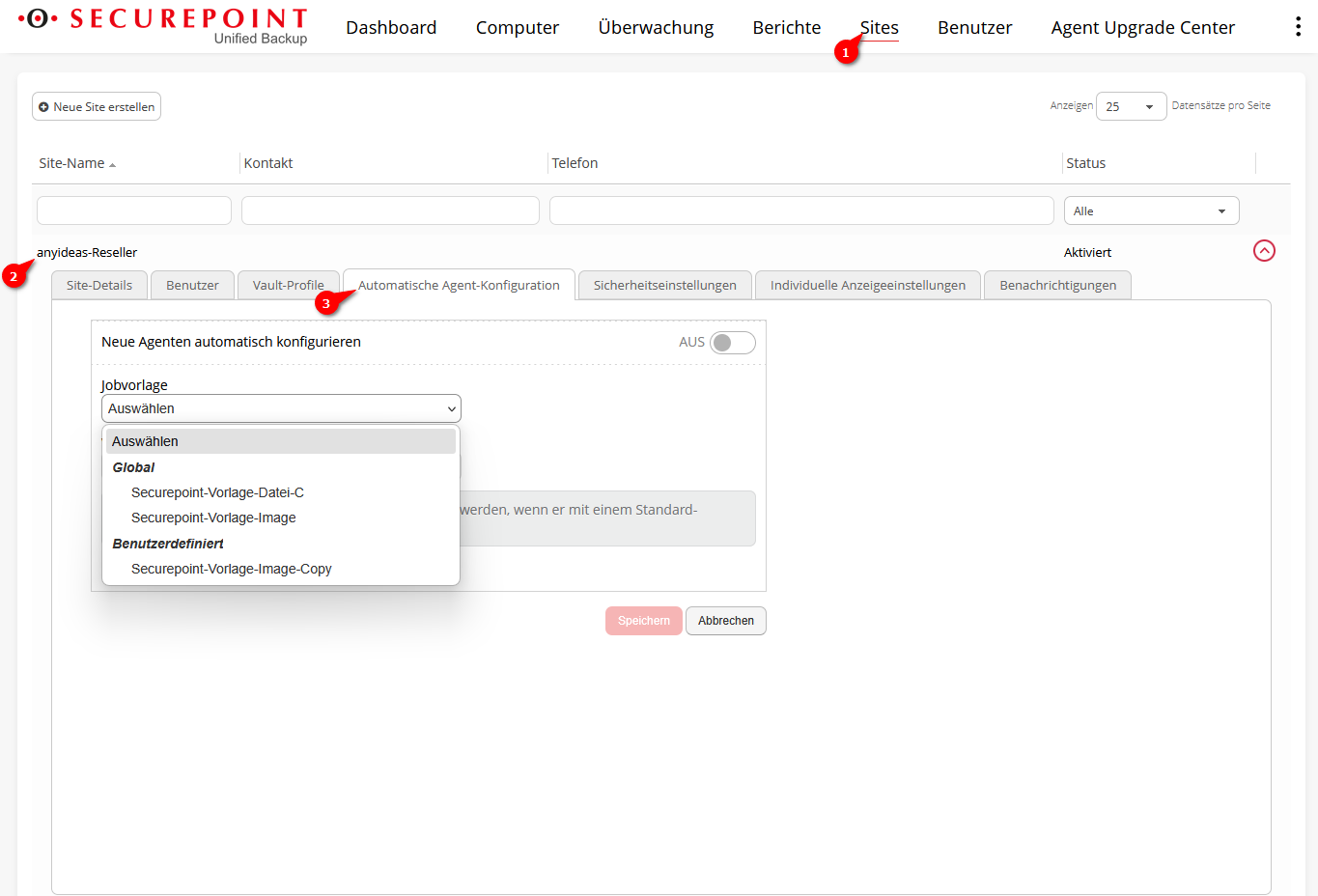Open the three-dot overflow menu
The image size is (1318, 896).
(x=1297, y=27)
